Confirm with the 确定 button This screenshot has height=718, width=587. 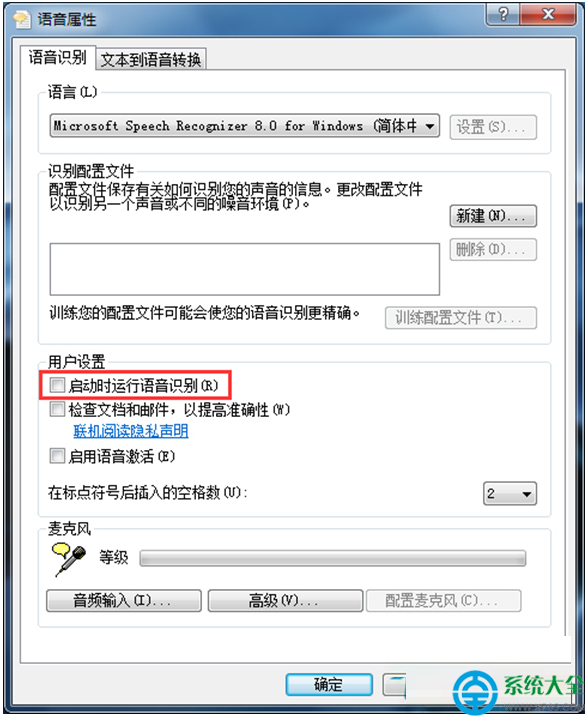click(x=329, y=685)
